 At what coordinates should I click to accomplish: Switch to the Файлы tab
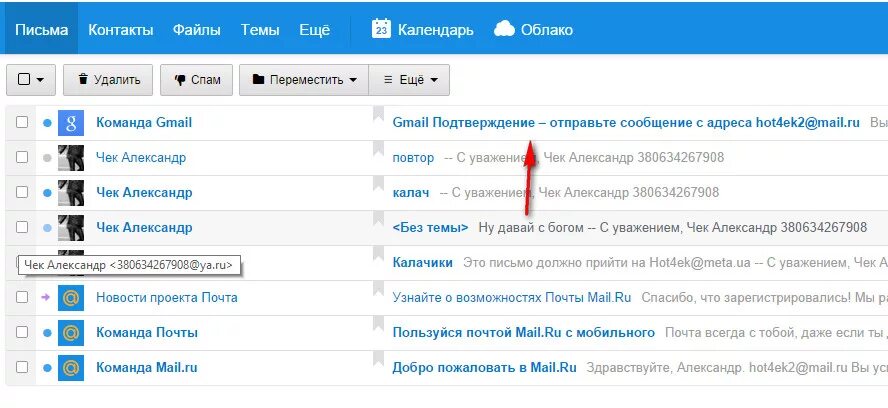click(197, 30)
